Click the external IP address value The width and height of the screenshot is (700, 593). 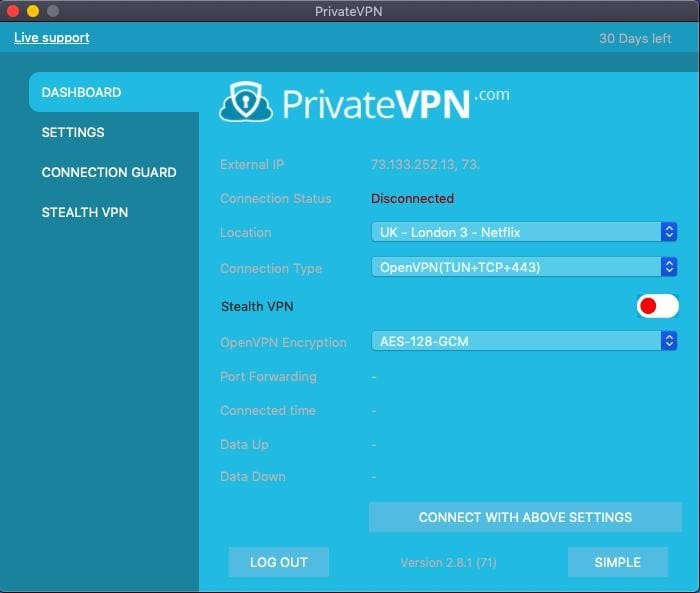pyautogui.click(x=425, y=165)
